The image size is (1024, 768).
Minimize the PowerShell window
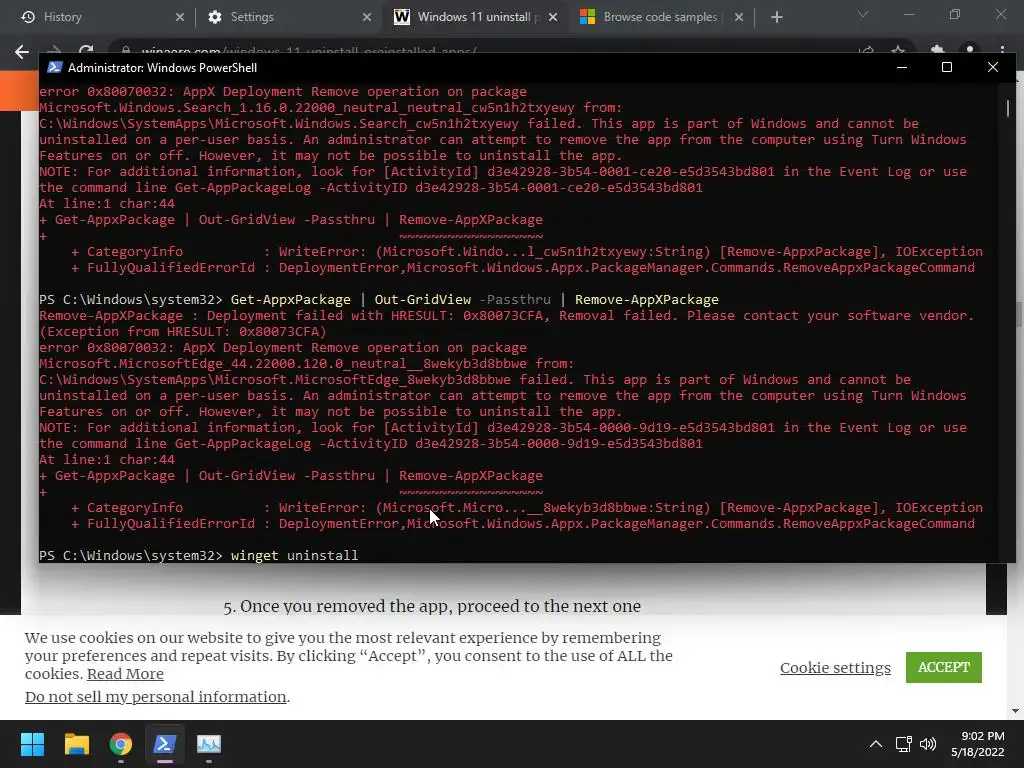[x=902, y=67]
